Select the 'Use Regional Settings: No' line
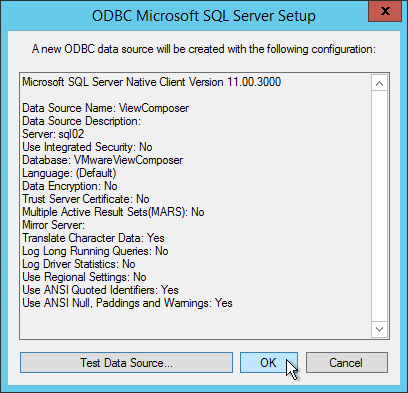Image resolution: width=408 pixels, height=393 pixels. 84,277
